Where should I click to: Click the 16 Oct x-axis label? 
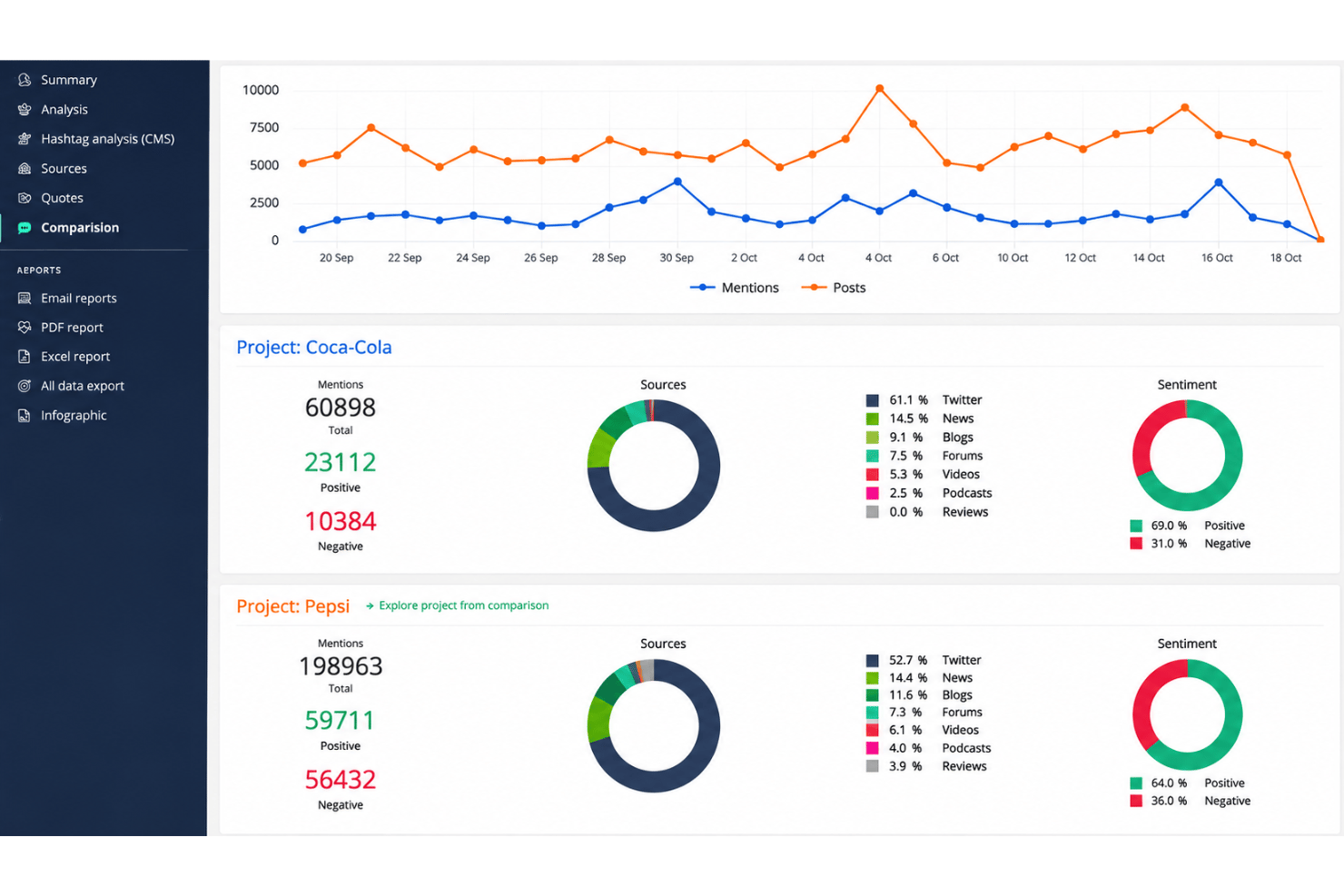click(x=1217, y=258)
